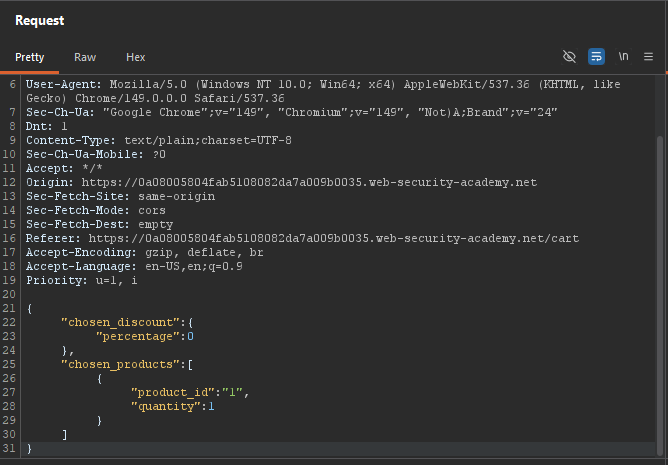Click Sec-Fetch-Site: same-origin line
The image size is (668, 465).
pyautogui.click(x=121, y=196)
